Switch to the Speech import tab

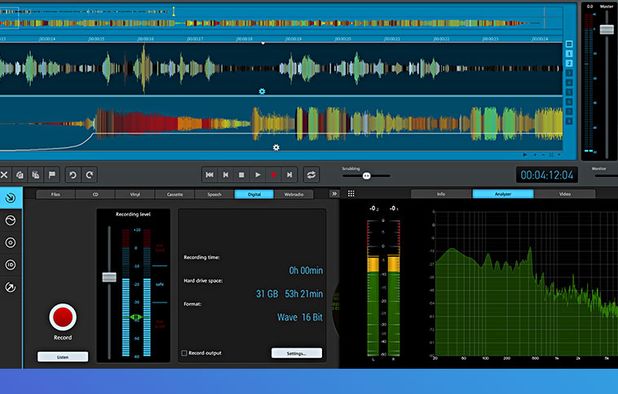(214, 194)
